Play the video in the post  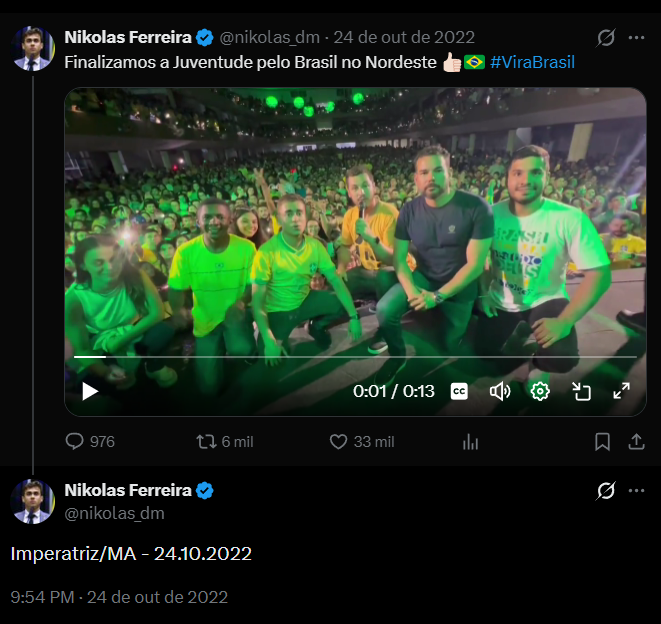pyautogui.click(x=90, y=391)
